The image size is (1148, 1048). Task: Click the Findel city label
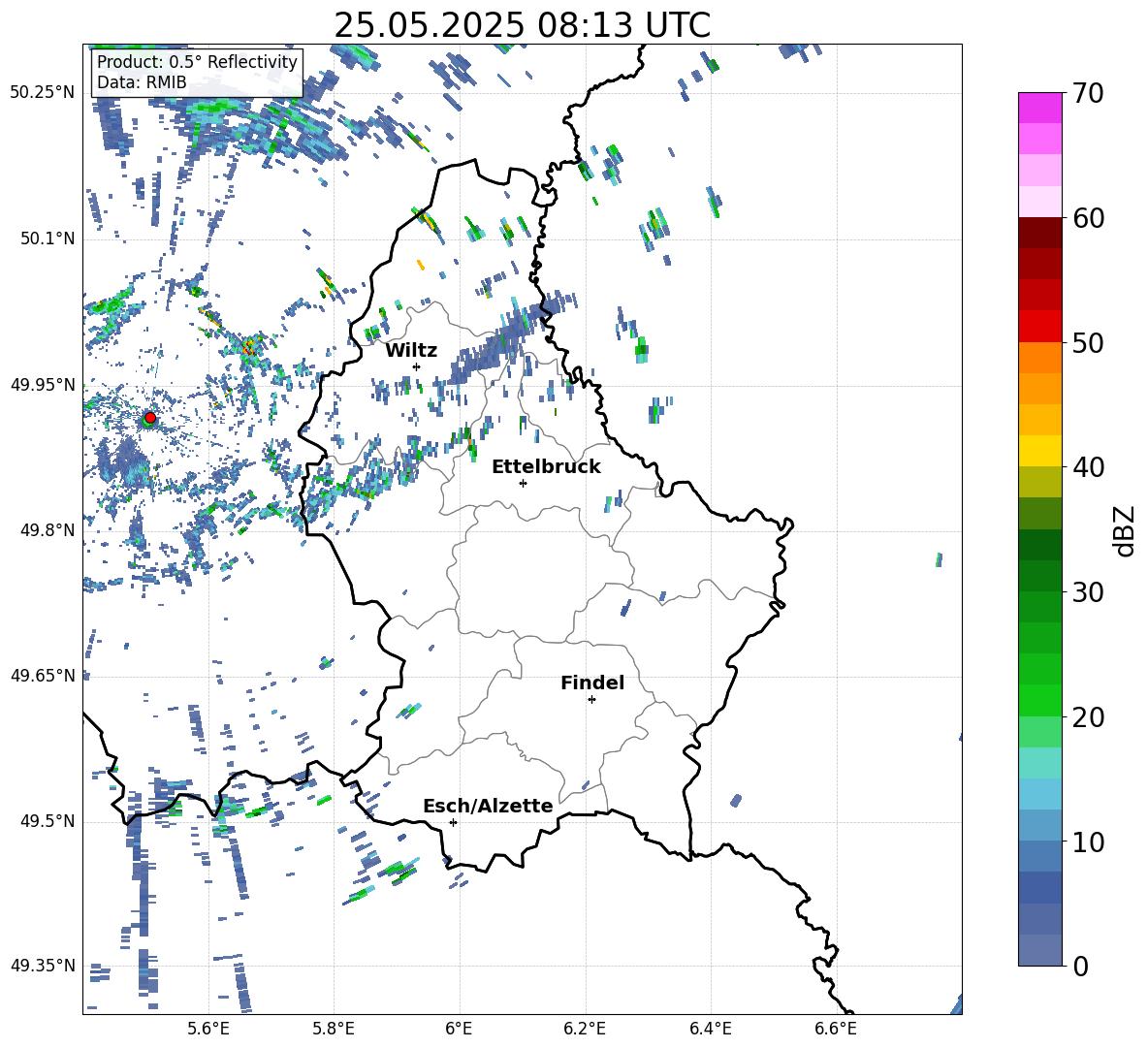(592, 683)
